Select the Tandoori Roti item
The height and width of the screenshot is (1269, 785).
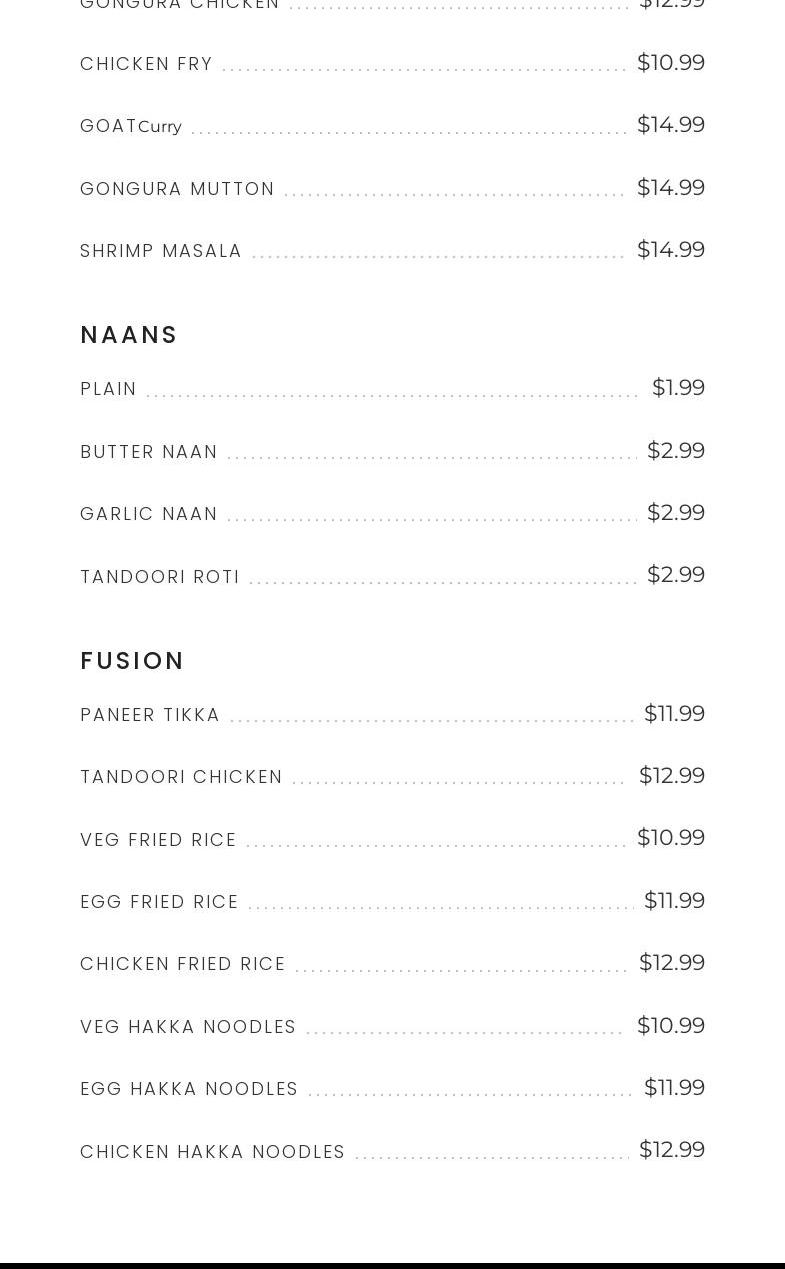[x=160, y=577]
